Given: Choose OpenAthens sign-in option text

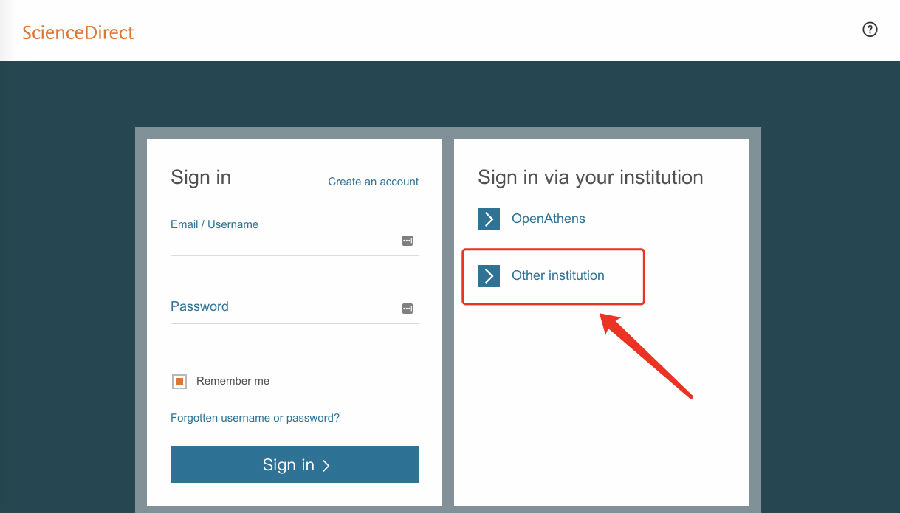Looking at the screenshot, I should [x=548, y=219].
